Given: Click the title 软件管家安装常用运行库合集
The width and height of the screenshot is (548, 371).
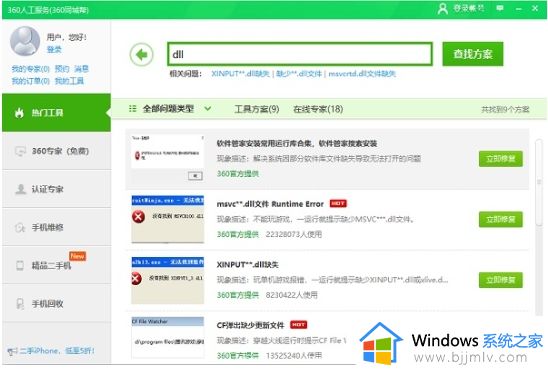Looking at the screenshot, I should 297,143.
